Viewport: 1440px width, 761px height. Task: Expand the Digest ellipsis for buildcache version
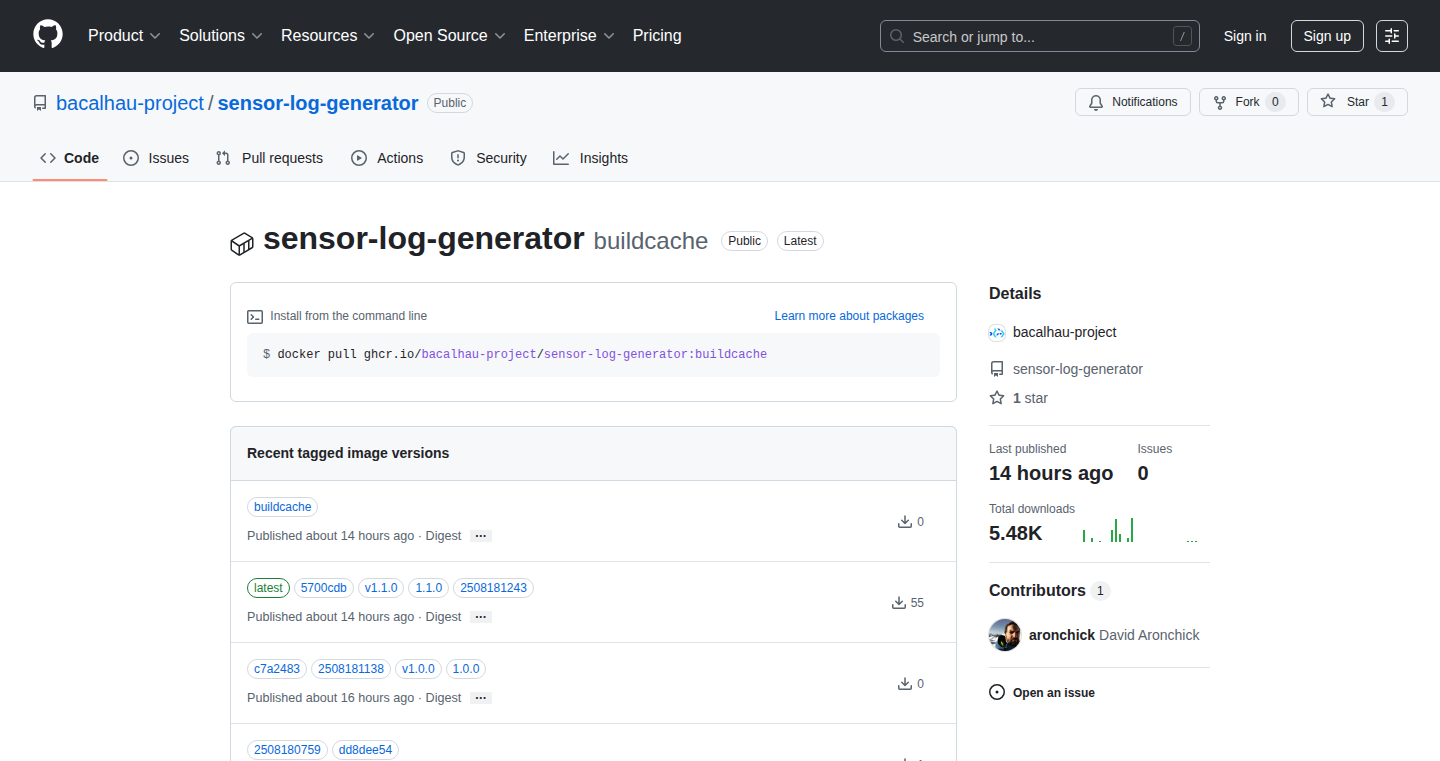coord(481,536)
